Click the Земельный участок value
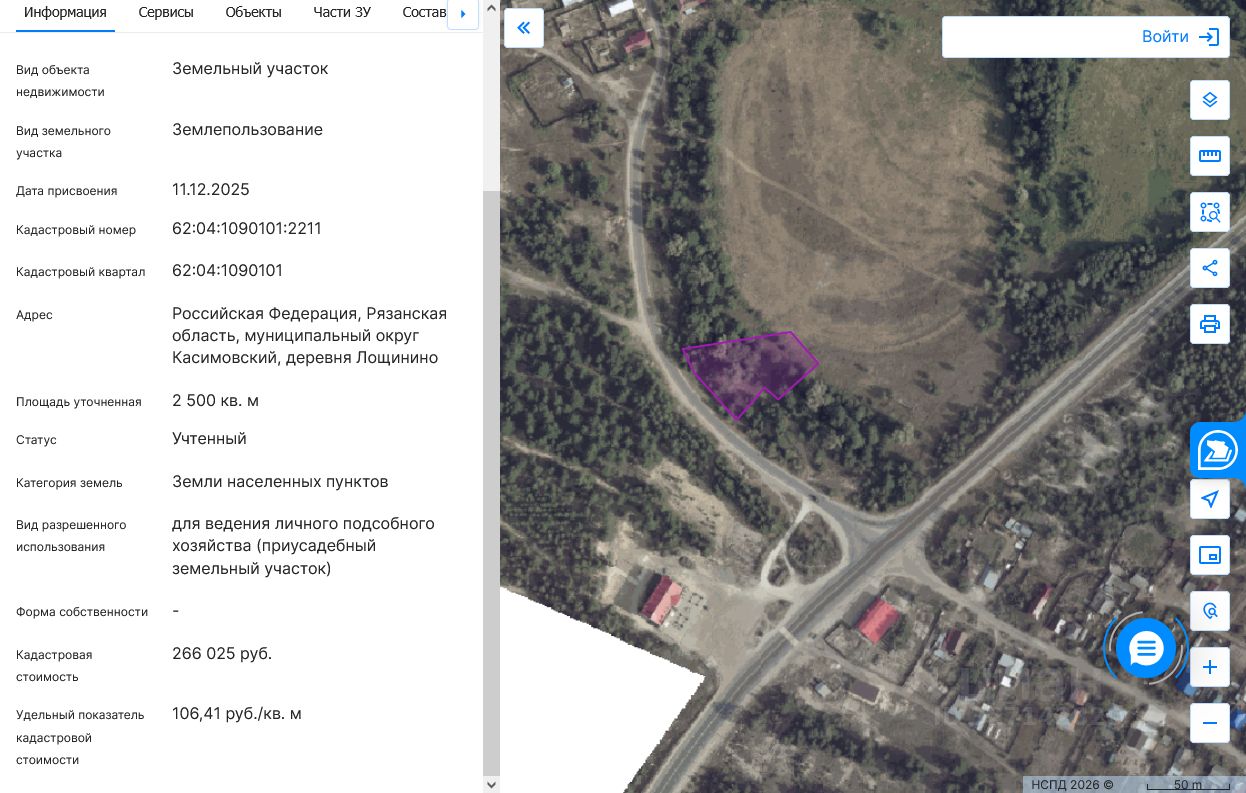The width and height of the screenshot is (1246, 793). (250, 69)
